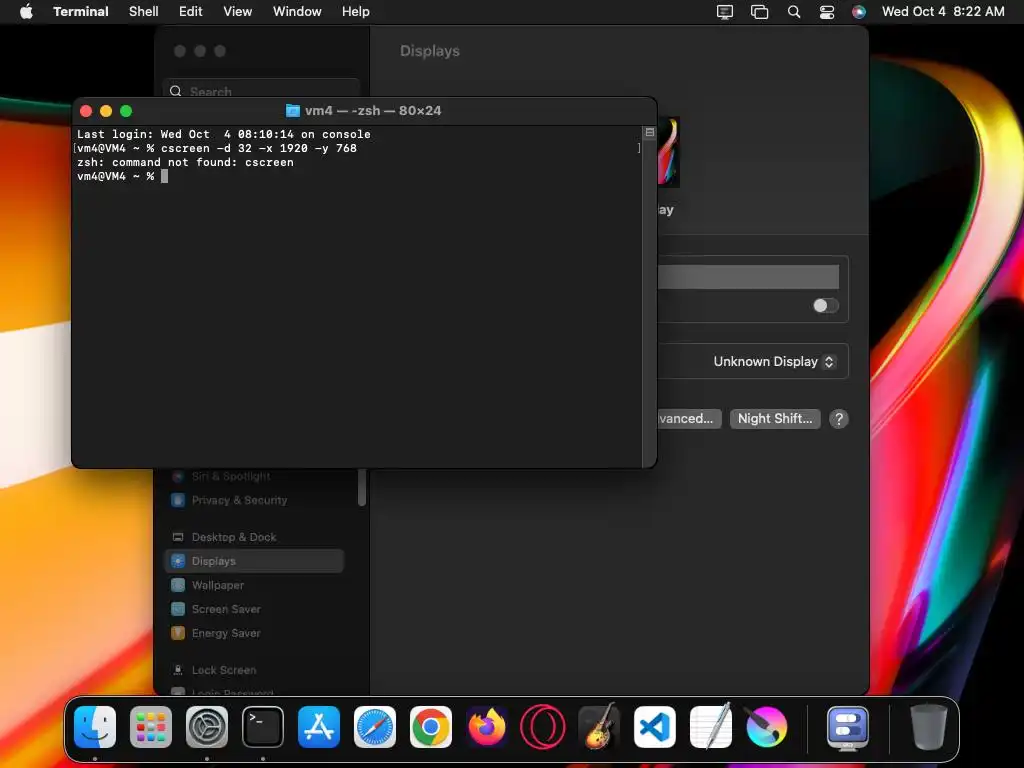Screen dimensions: 1024x768
Task: Click the screen mirroring icon in the menu bar
Action: click(x=725, y=12)
